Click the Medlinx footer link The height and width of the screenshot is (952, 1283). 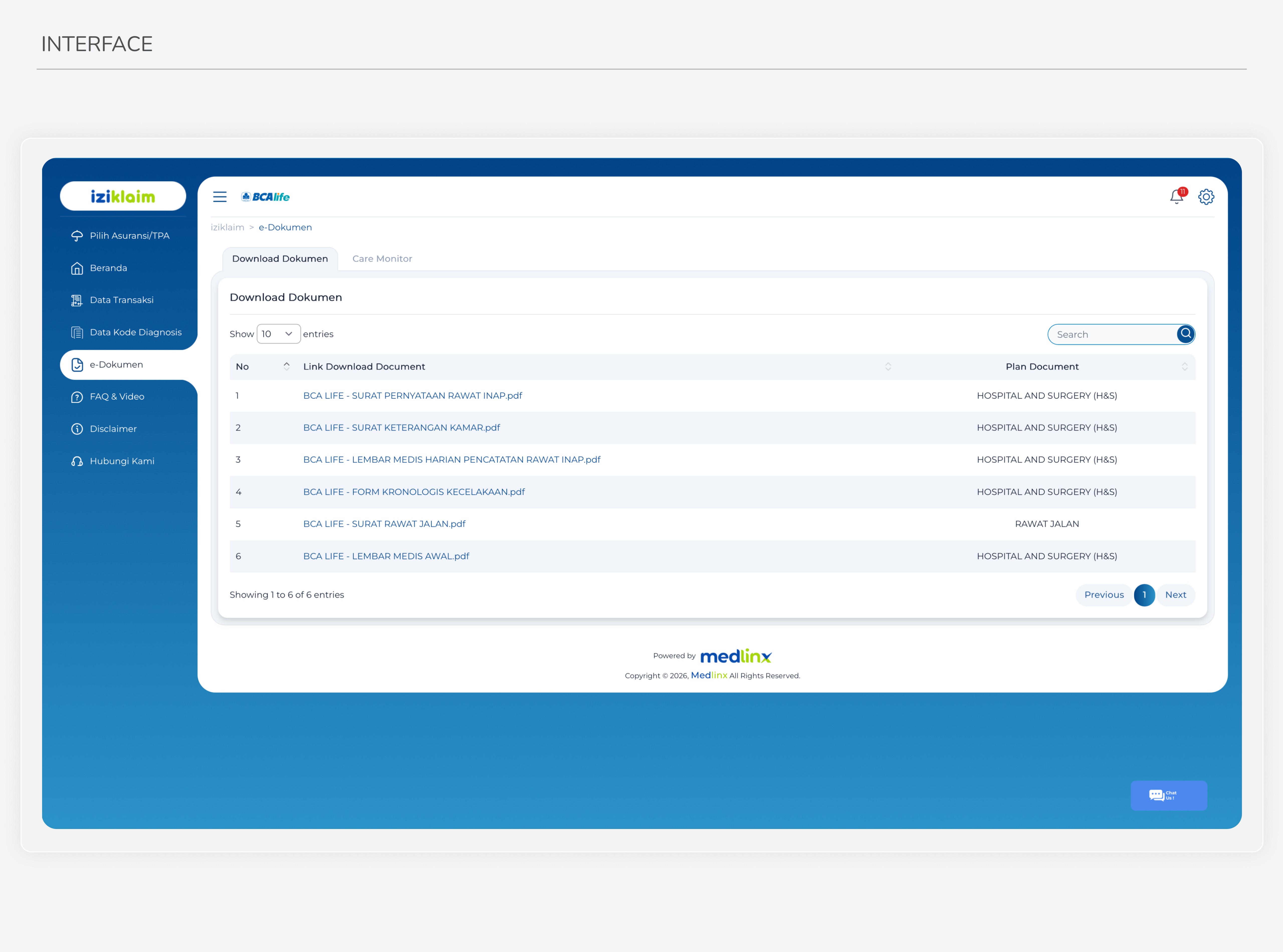709,675
